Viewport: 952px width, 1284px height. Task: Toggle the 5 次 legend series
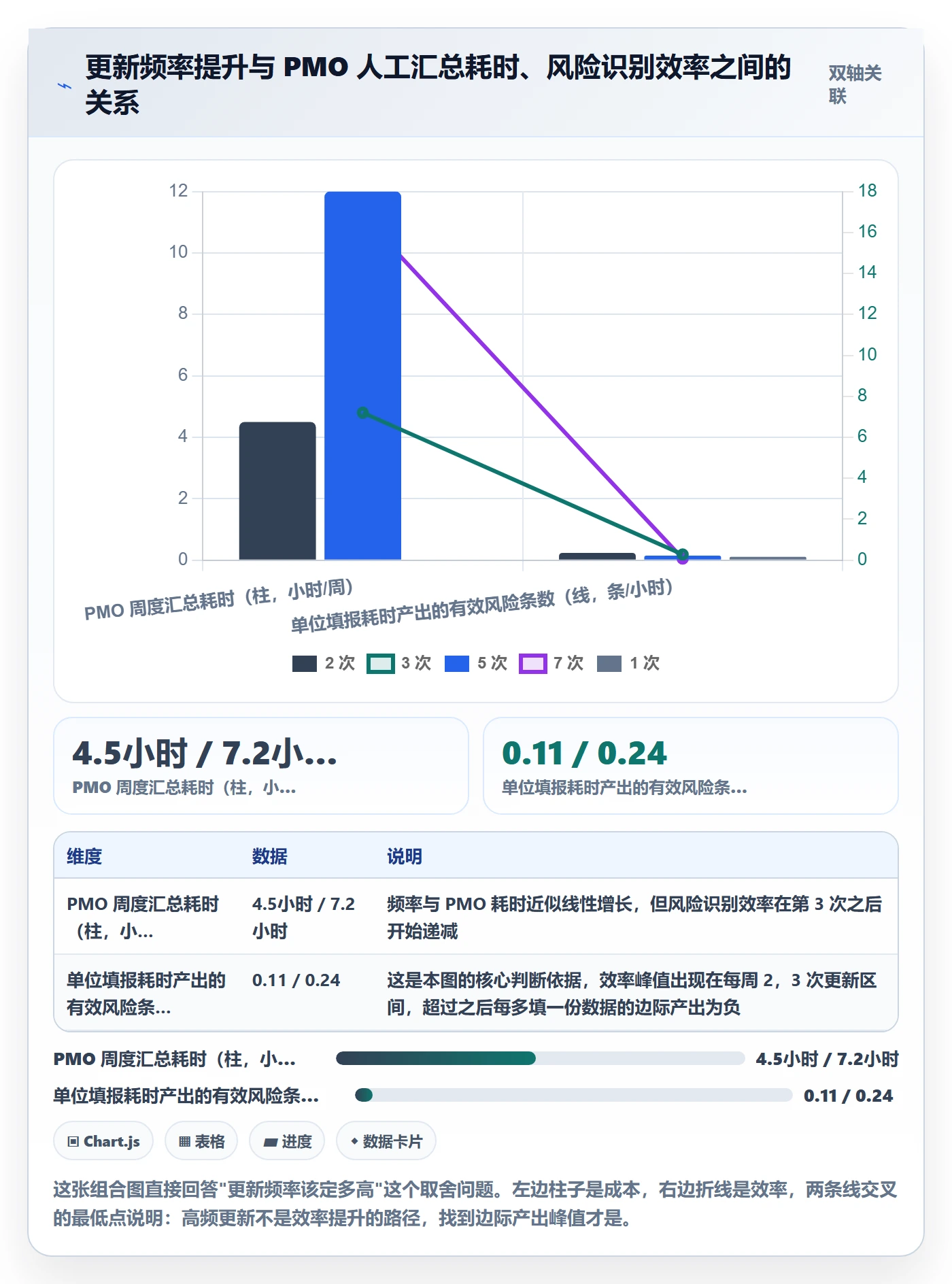coord(476,663)
